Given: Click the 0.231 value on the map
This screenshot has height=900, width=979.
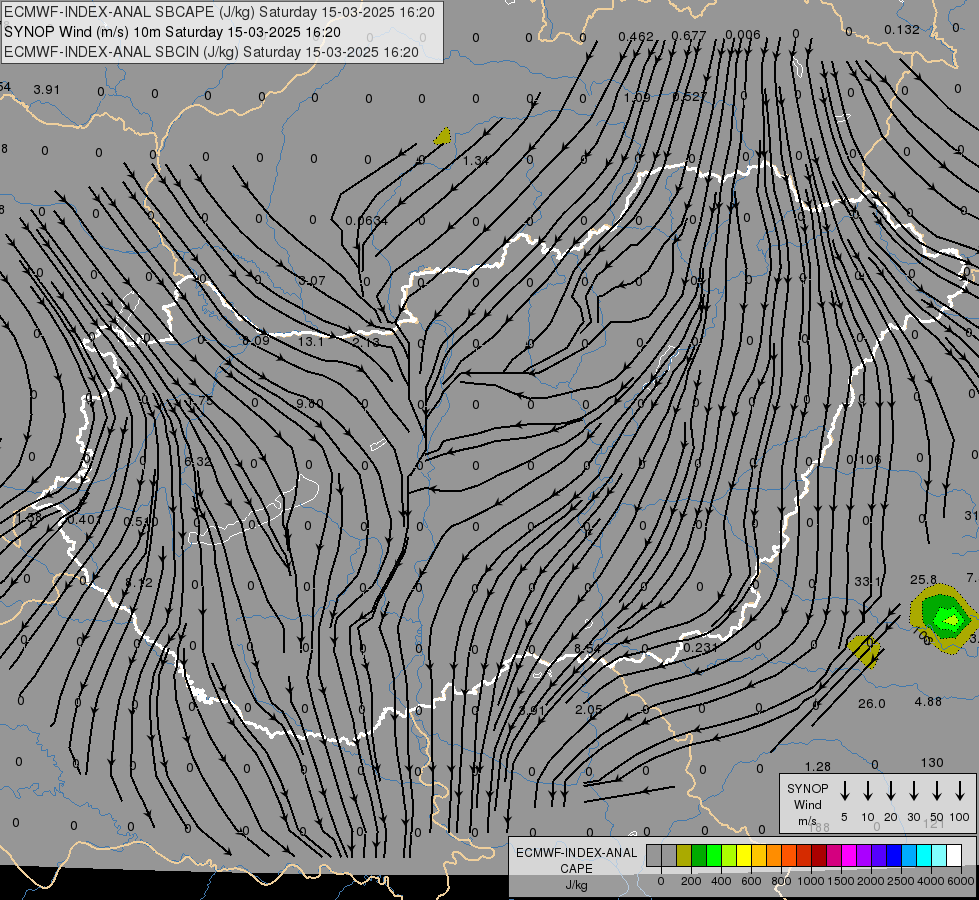Looking at the screenshot, I should click(701, 648).
